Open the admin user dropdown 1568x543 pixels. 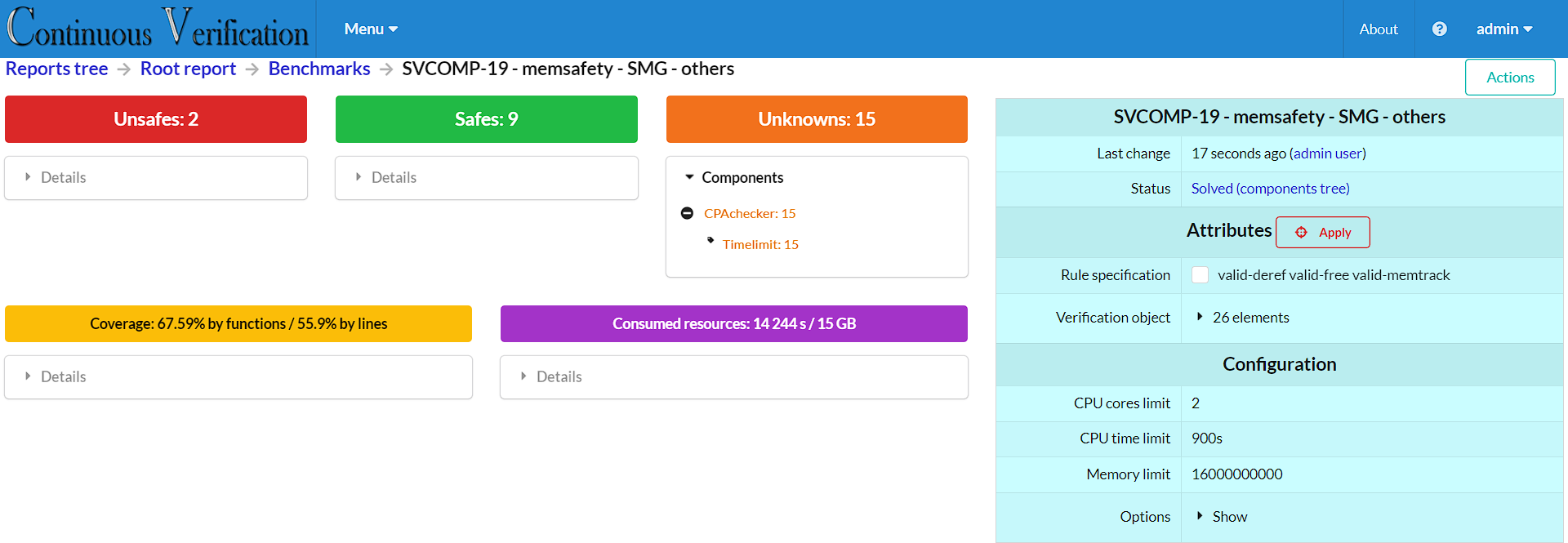(x=1503, y=29)
